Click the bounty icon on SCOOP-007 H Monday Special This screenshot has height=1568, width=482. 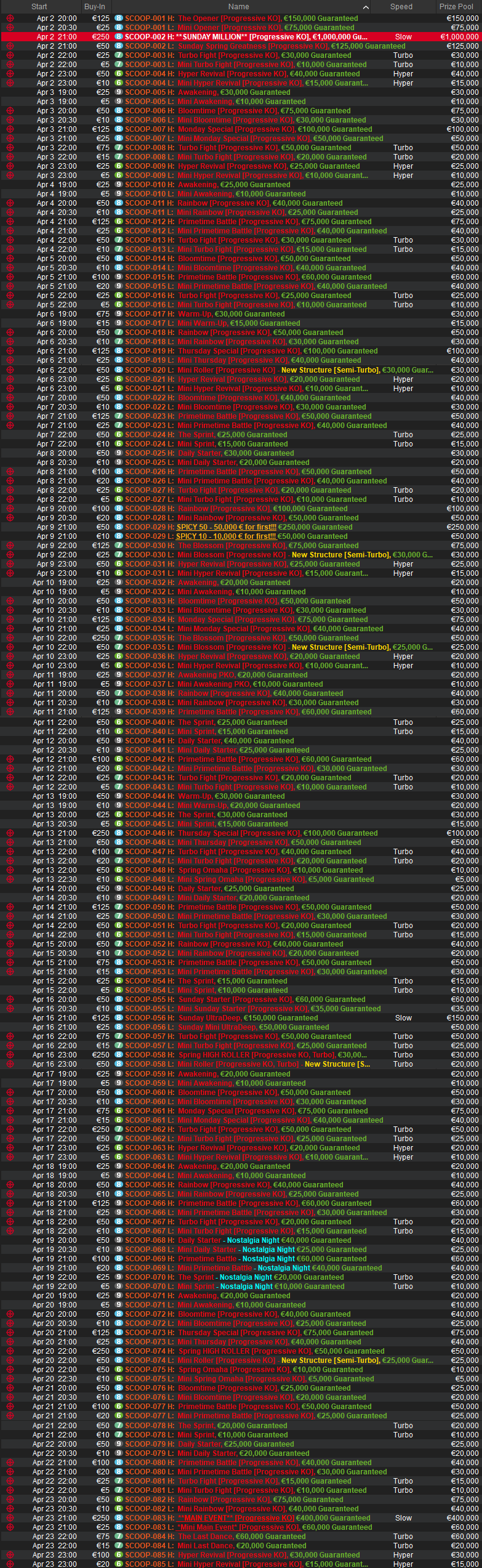click(x=10, y=129)
